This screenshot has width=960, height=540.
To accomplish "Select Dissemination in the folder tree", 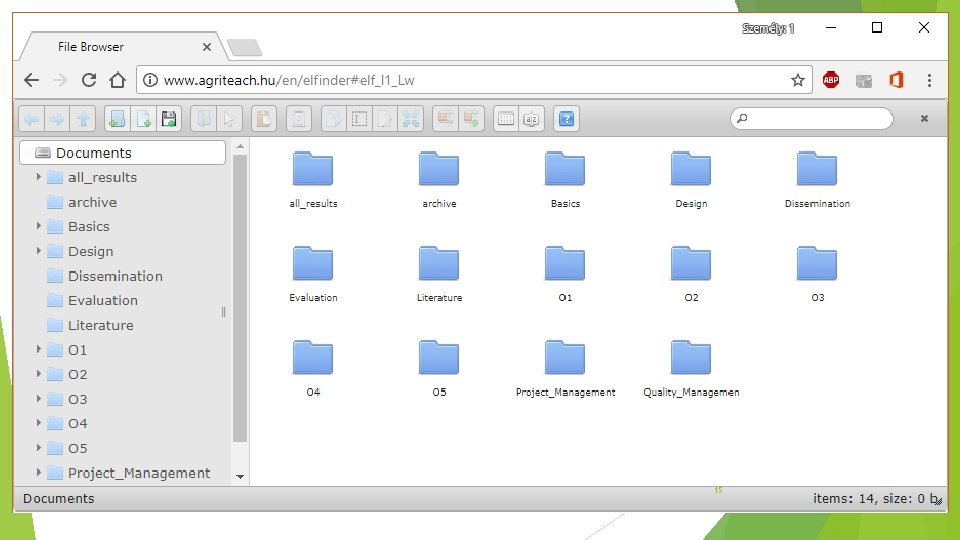I will point(115,276).
